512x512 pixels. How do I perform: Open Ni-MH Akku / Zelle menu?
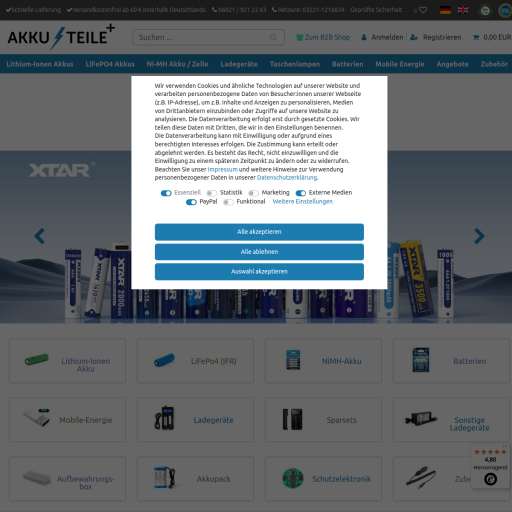177,64
